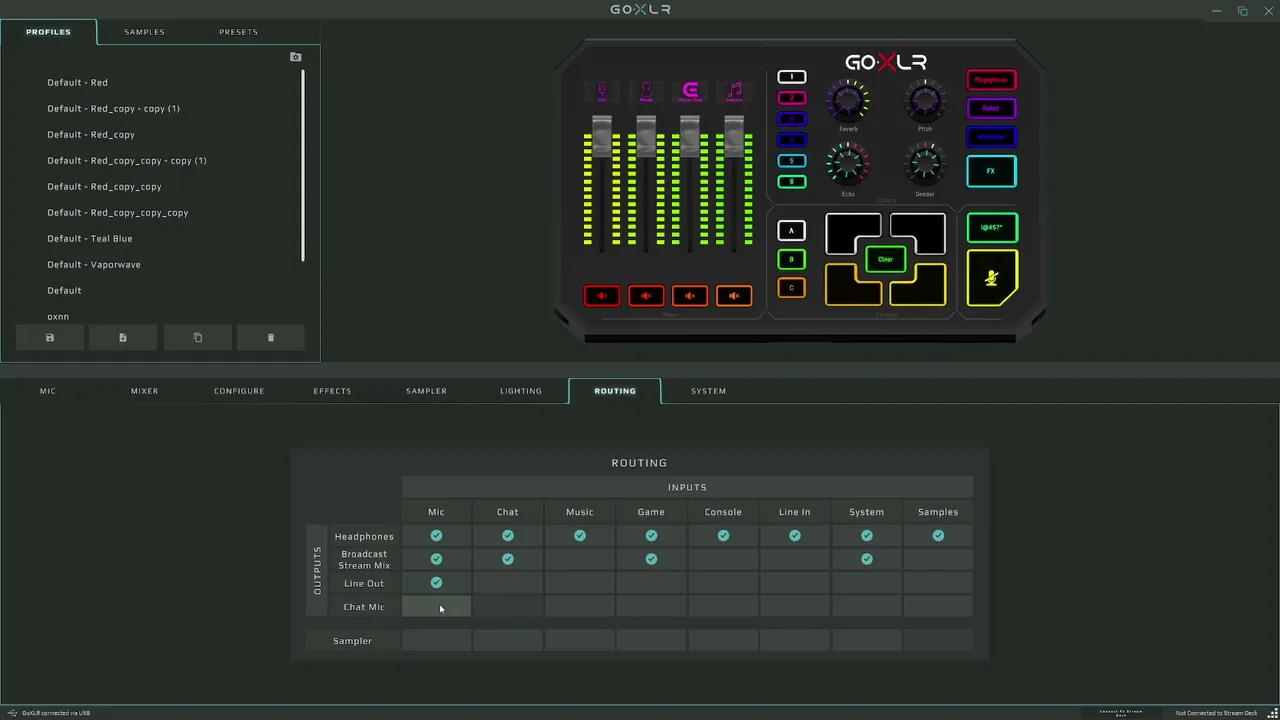
Task: Click the top-left sampler pad
Action: click(x=848, y=230)
